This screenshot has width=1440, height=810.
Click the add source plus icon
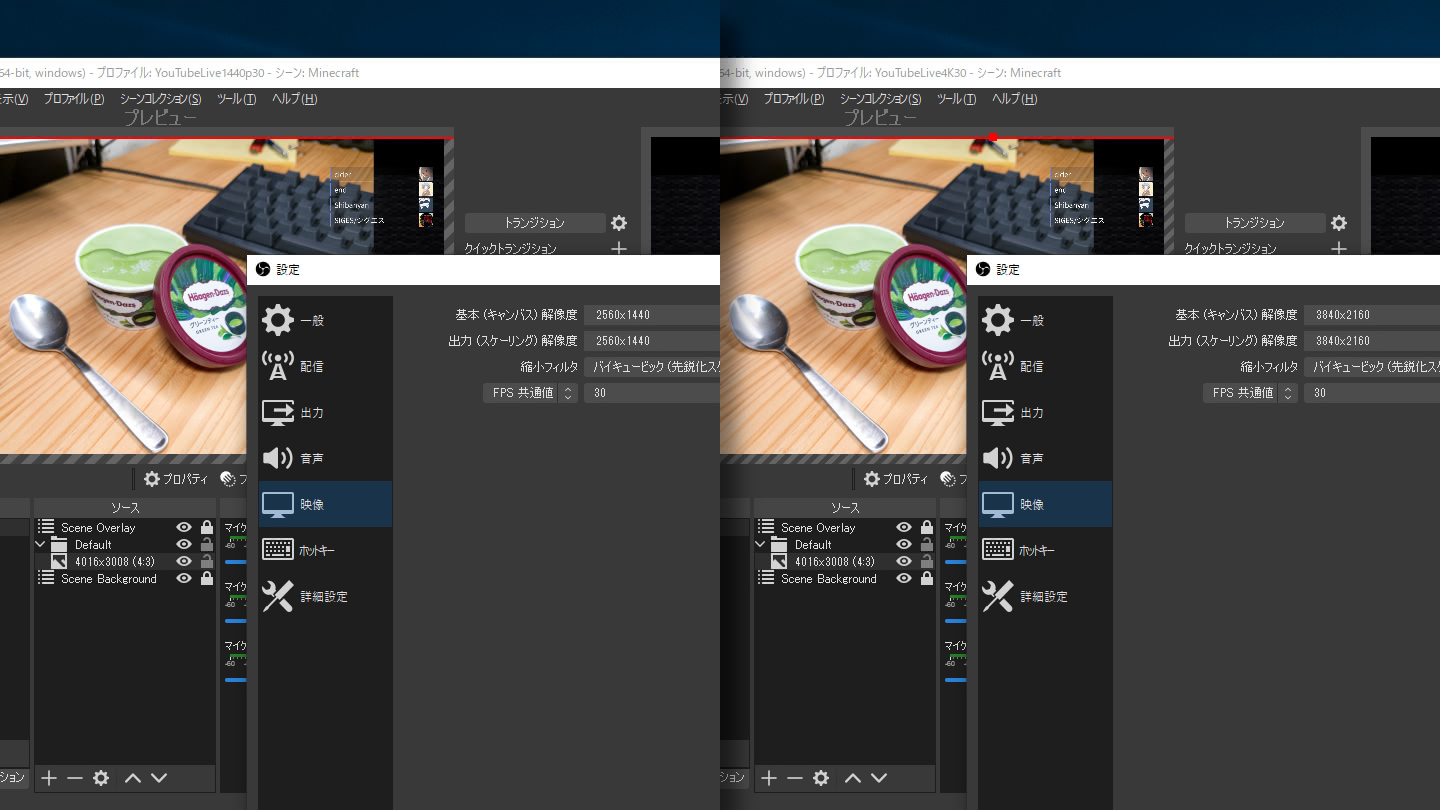(48, 778)
